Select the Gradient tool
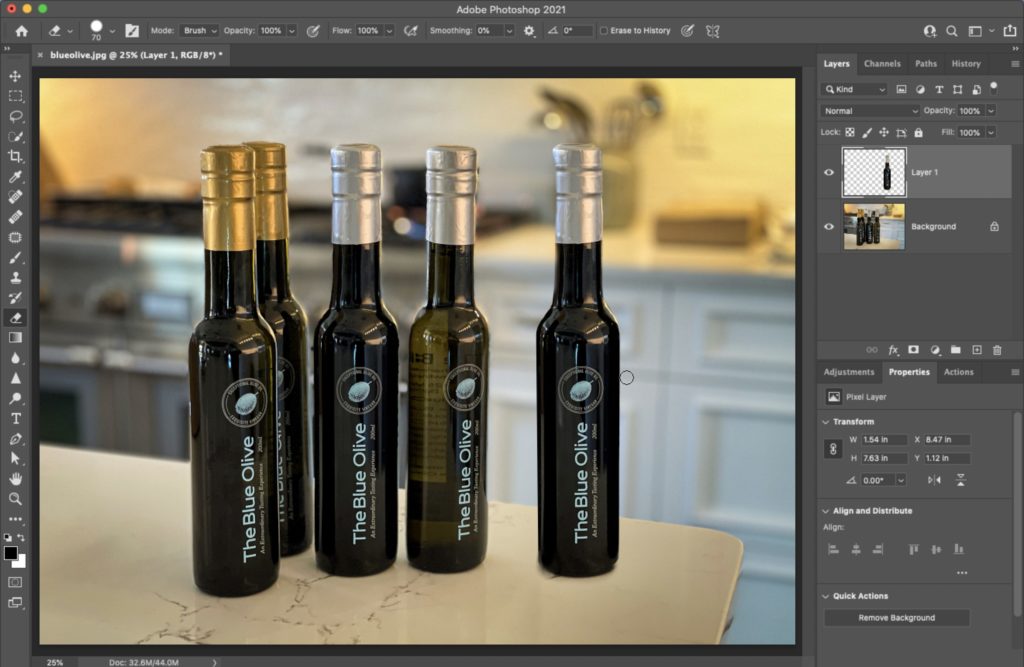This screenshot has height=667, width=1024. (x=15, y=338)
